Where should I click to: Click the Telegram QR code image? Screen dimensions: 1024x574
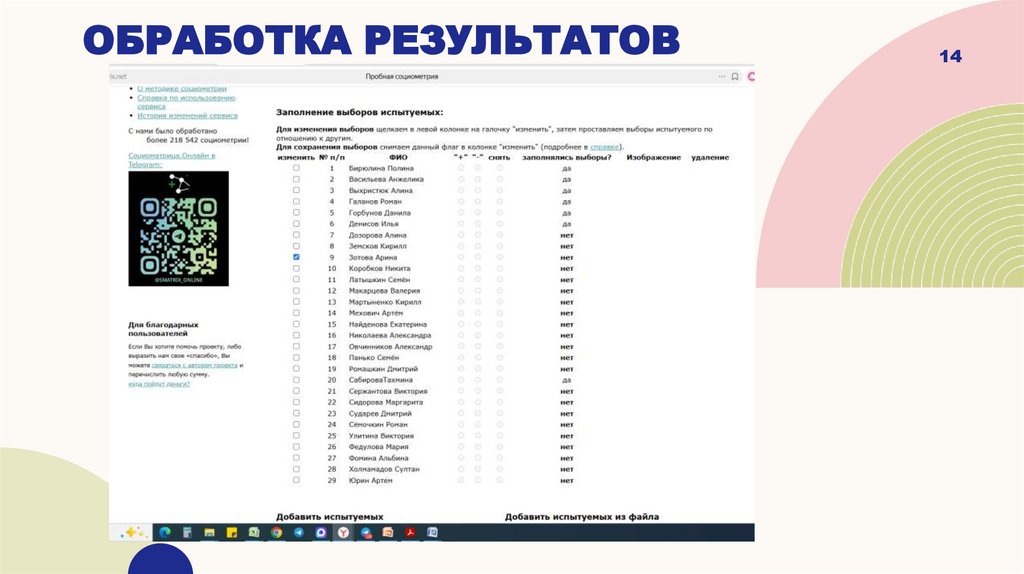178,229
